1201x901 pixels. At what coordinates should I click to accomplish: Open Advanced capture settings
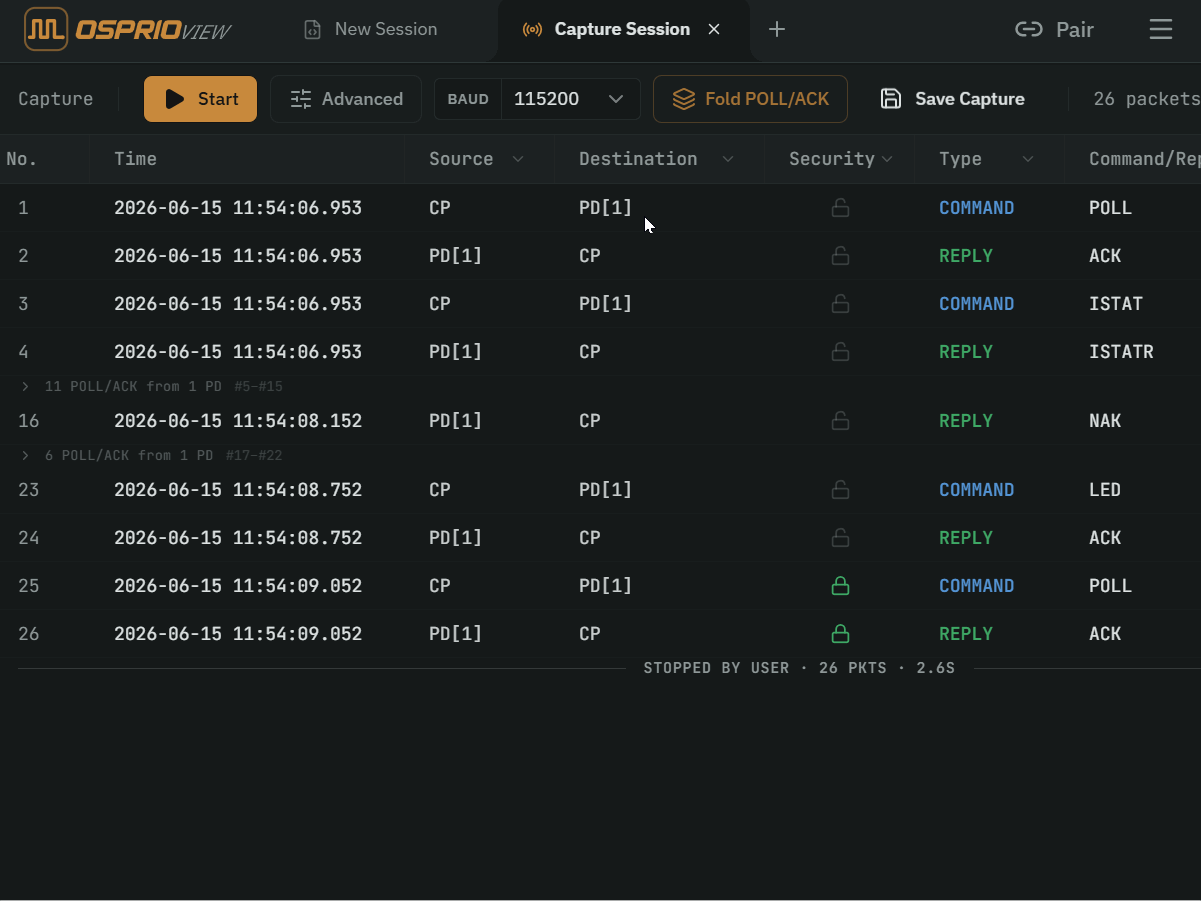tap(346, 99)
